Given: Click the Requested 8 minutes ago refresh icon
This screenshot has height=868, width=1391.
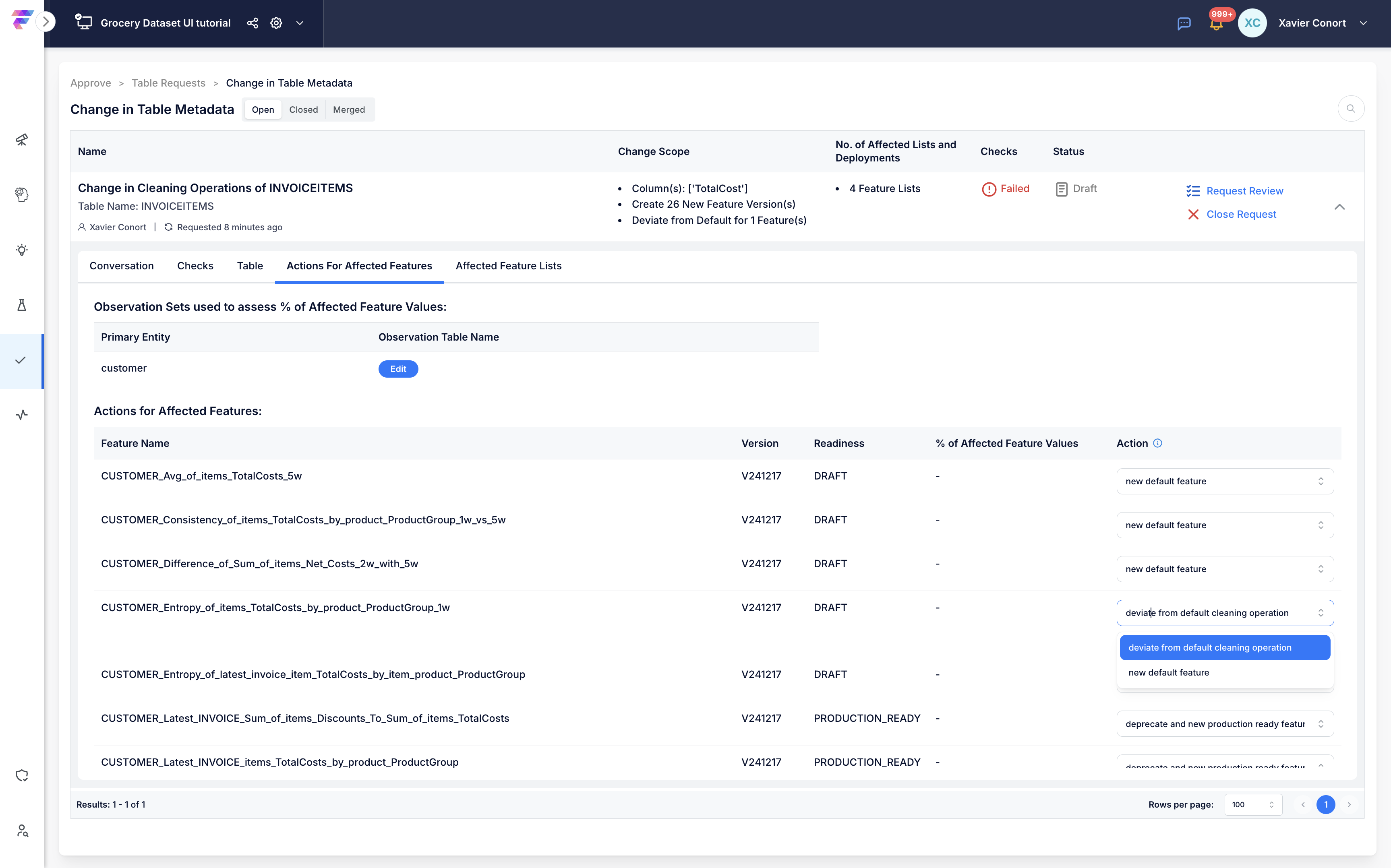Looking at the screenshot, I should point(168,227).
